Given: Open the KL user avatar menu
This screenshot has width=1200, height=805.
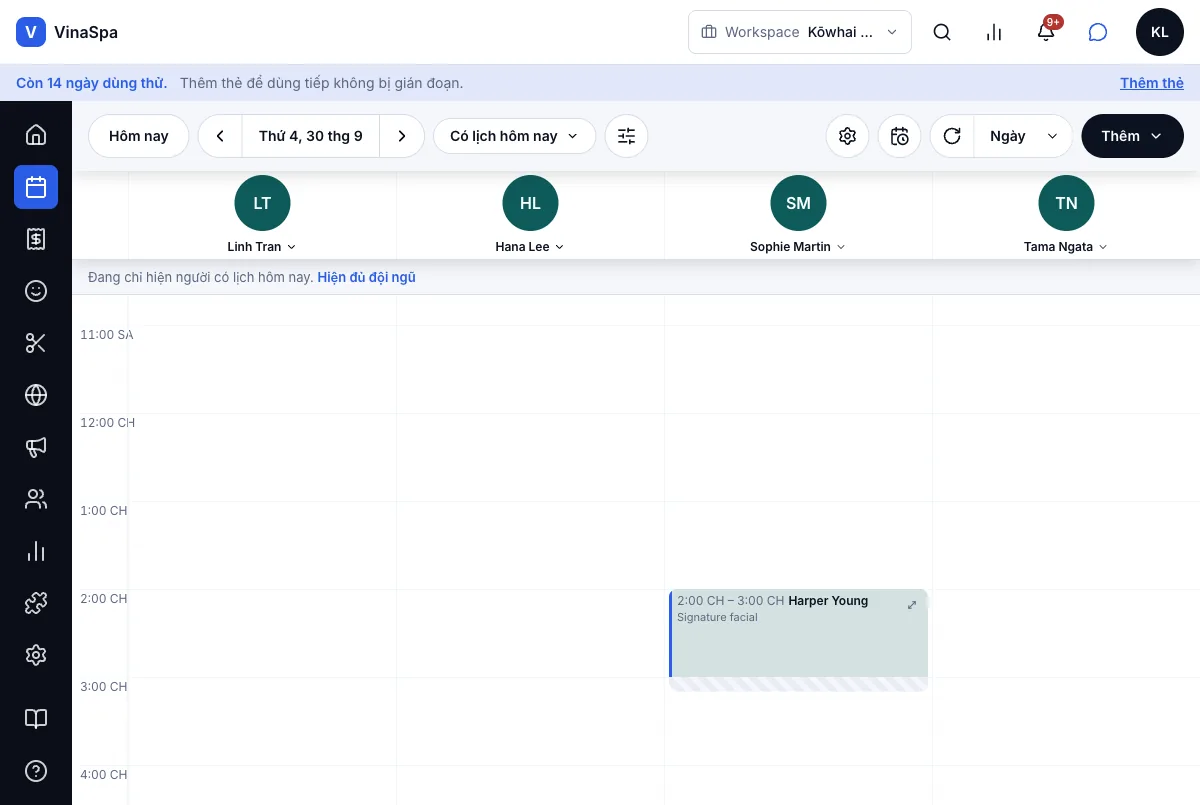Looking at the screenshot, I should [1160, 32].
